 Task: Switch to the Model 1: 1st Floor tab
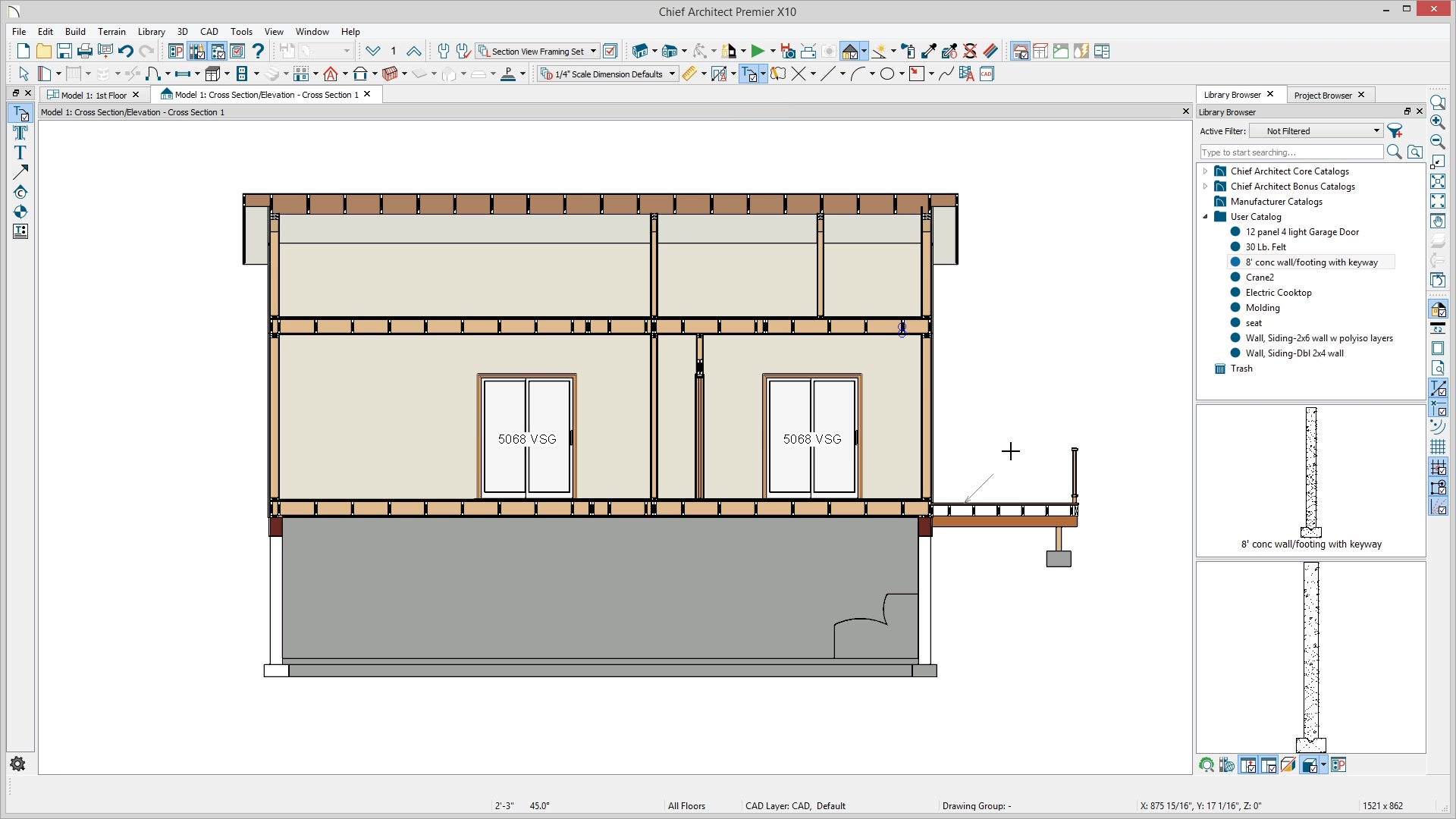pos(93,95)
